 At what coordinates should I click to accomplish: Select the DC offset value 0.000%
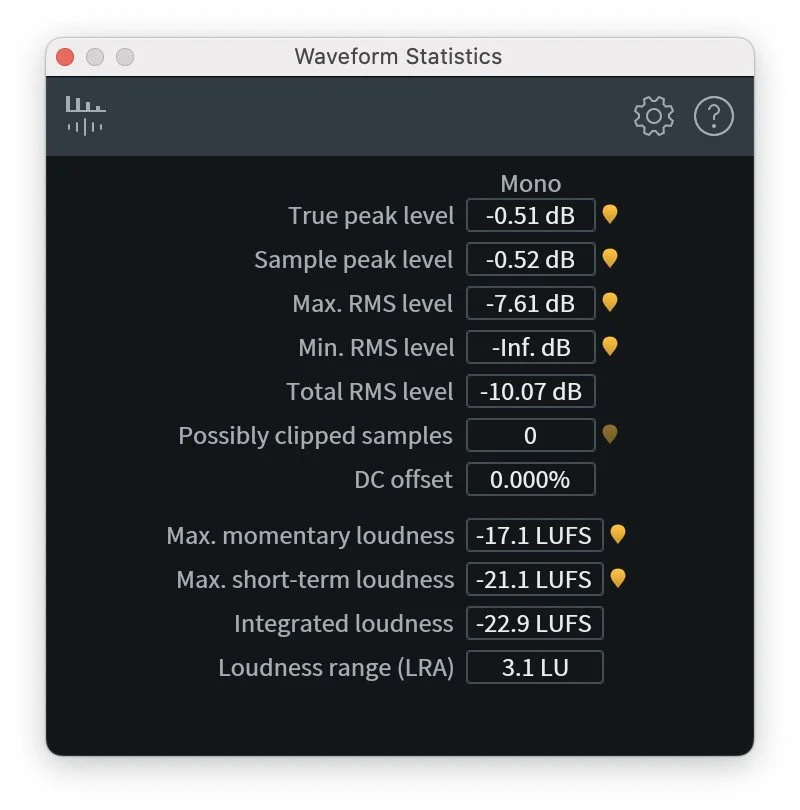[530, 479]
